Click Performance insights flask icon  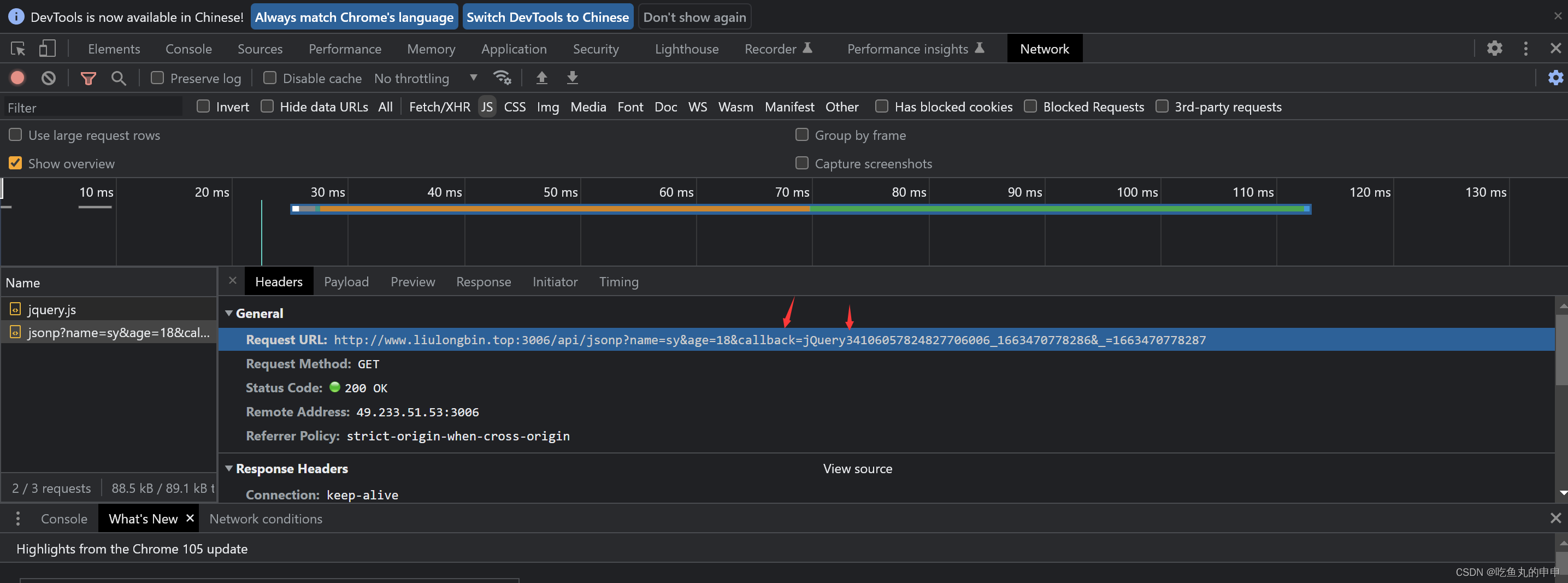pos(980,48)
